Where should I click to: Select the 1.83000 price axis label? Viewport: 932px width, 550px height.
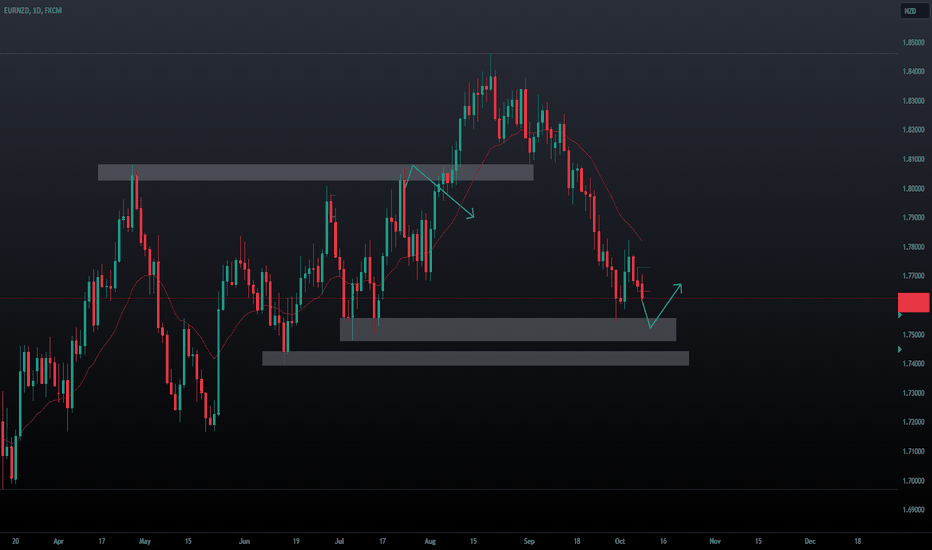[x=914, y=101]
